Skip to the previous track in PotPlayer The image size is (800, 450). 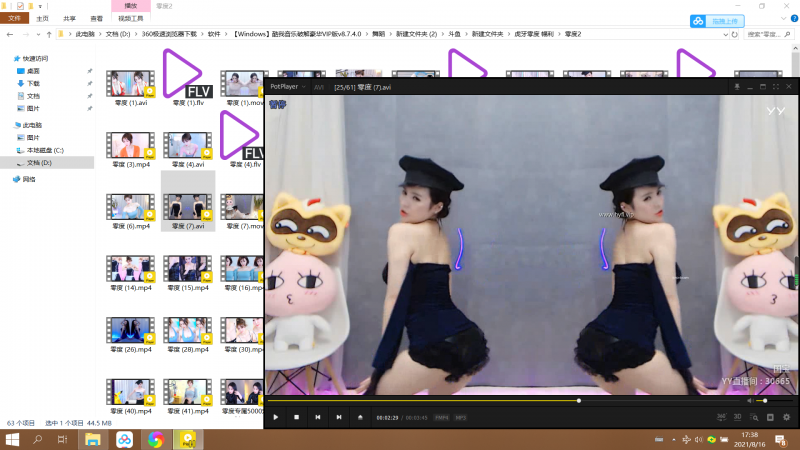(x=317, y=417)
